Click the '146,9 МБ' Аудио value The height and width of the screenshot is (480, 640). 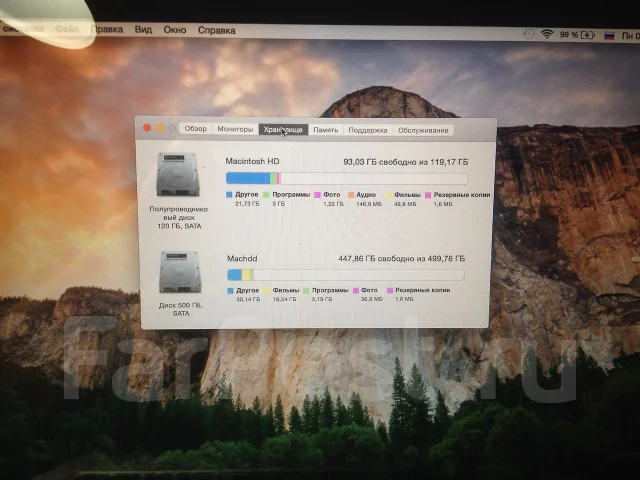coord(369,204)
